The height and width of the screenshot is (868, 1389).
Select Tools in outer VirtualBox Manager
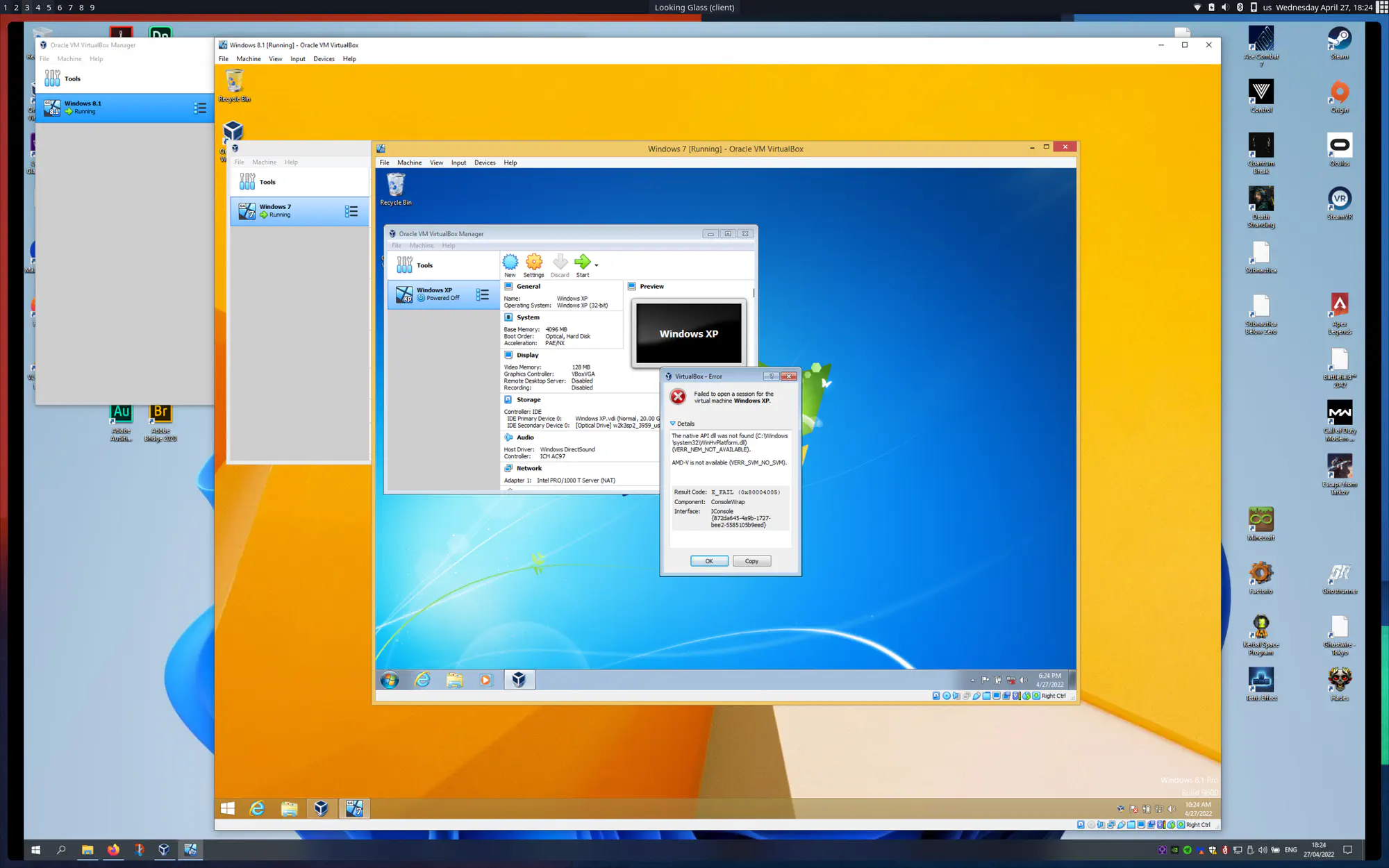click(x=72, y=78)
